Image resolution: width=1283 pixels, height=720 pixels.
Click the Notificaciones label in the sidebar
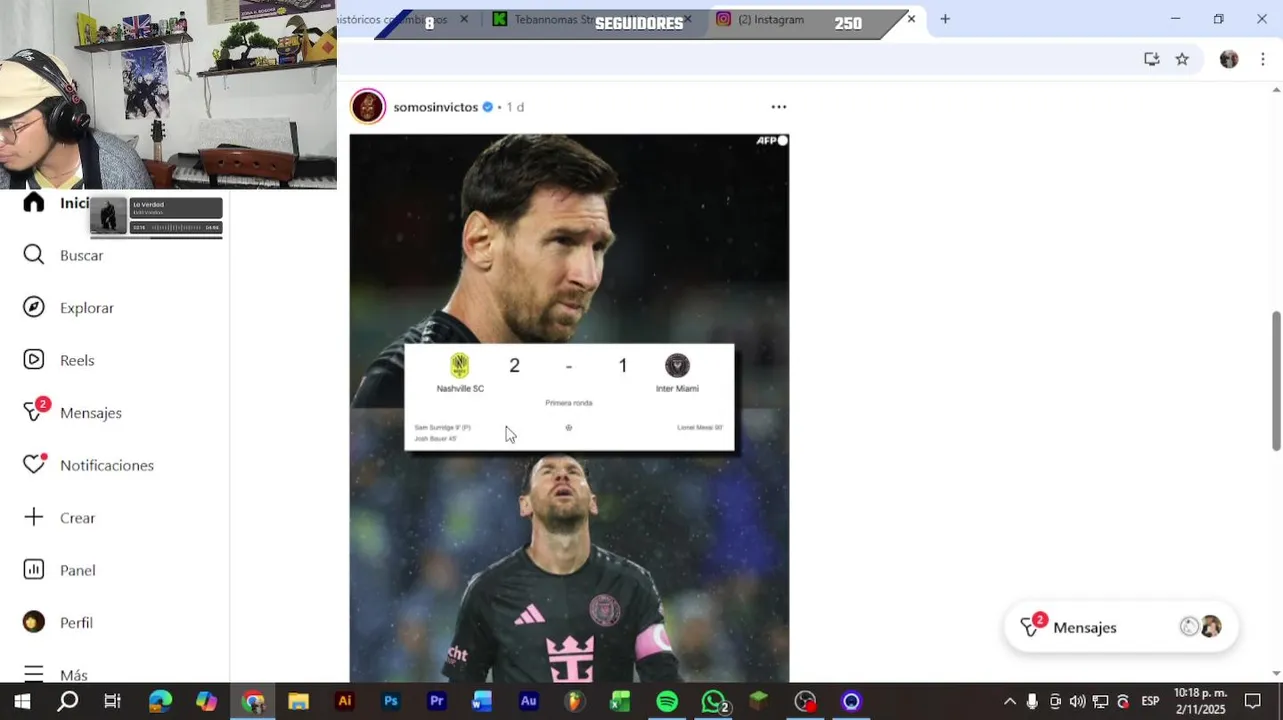point(107,465)
